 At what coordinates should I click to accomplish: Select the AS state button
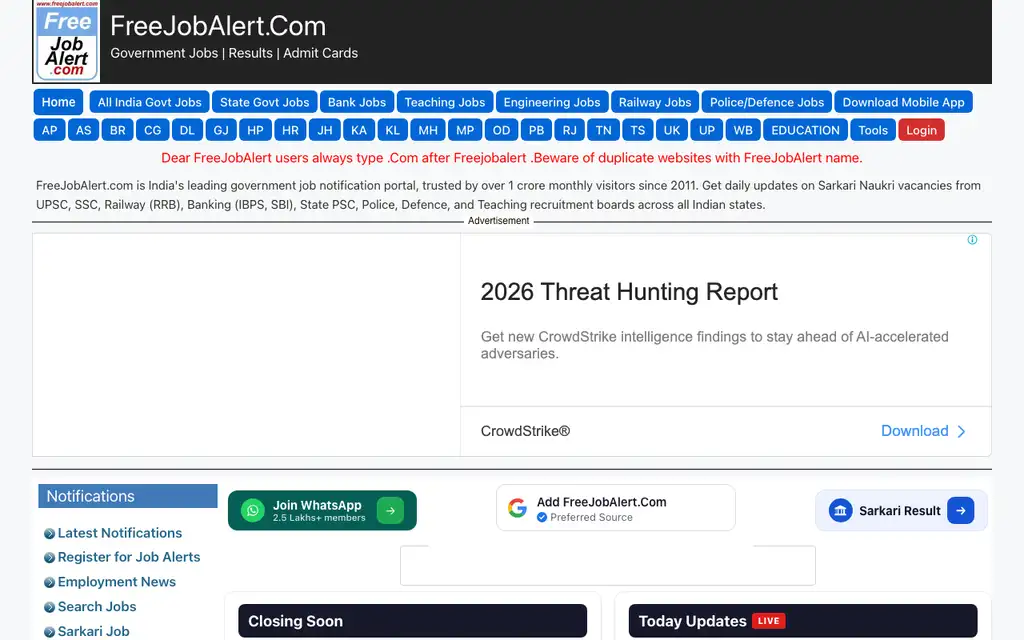click(84, 130)
